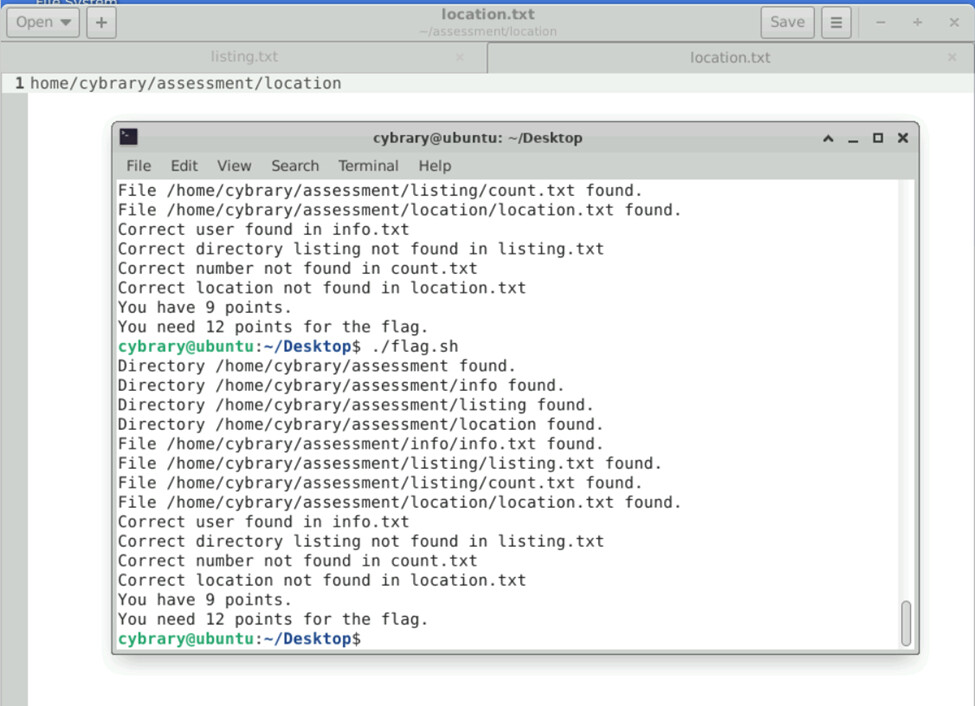
Task: Close the listing.txt tab
Action: pos(460,58)
